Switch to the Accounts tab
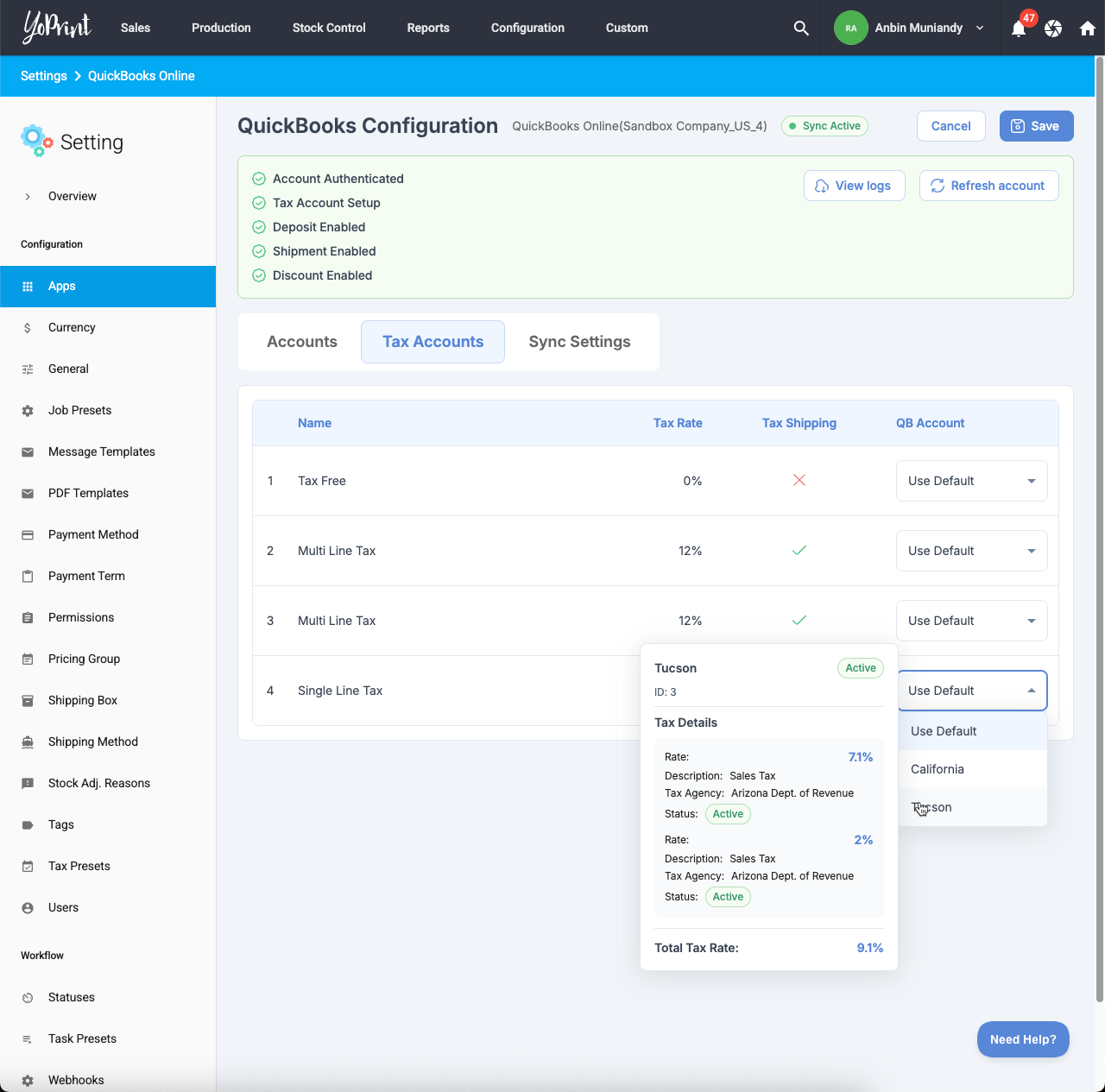The image size is (1105, 1092). tap(302, 342)
